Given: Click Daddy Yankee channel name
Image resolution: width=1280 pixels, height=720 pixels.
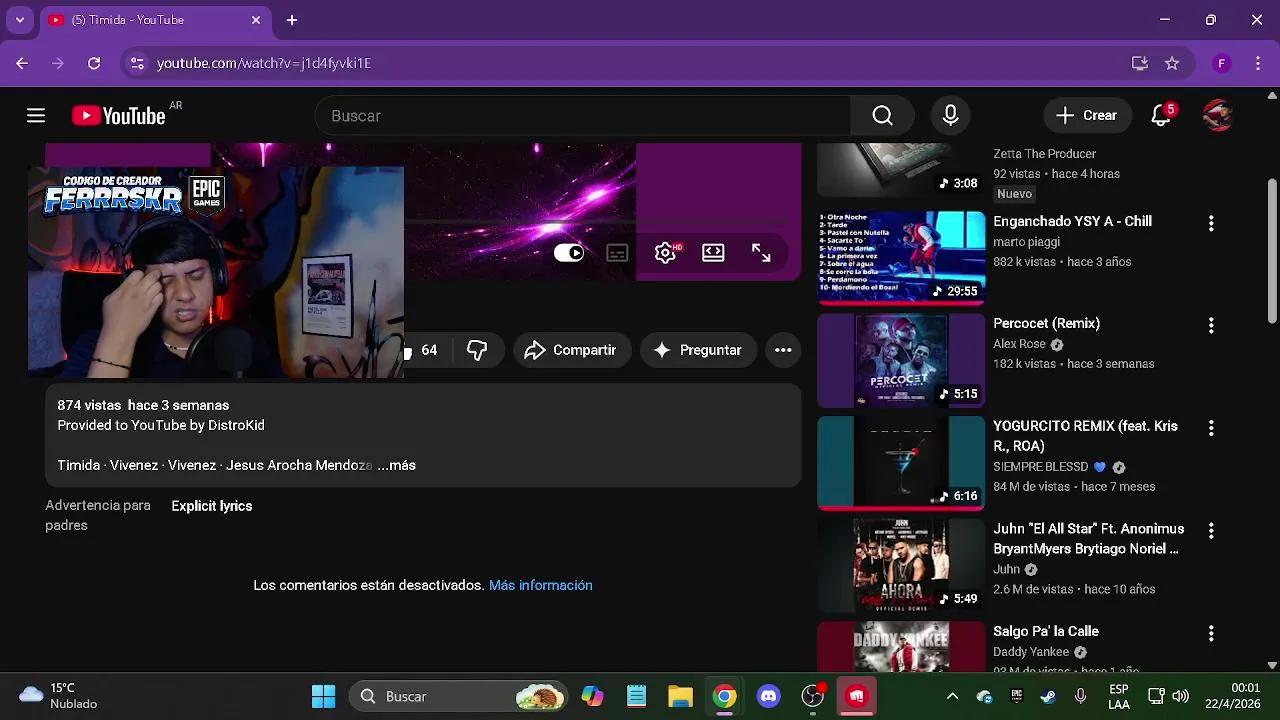Looking at the screenshot, I should pyautogui.click(x=1031, y=652).
